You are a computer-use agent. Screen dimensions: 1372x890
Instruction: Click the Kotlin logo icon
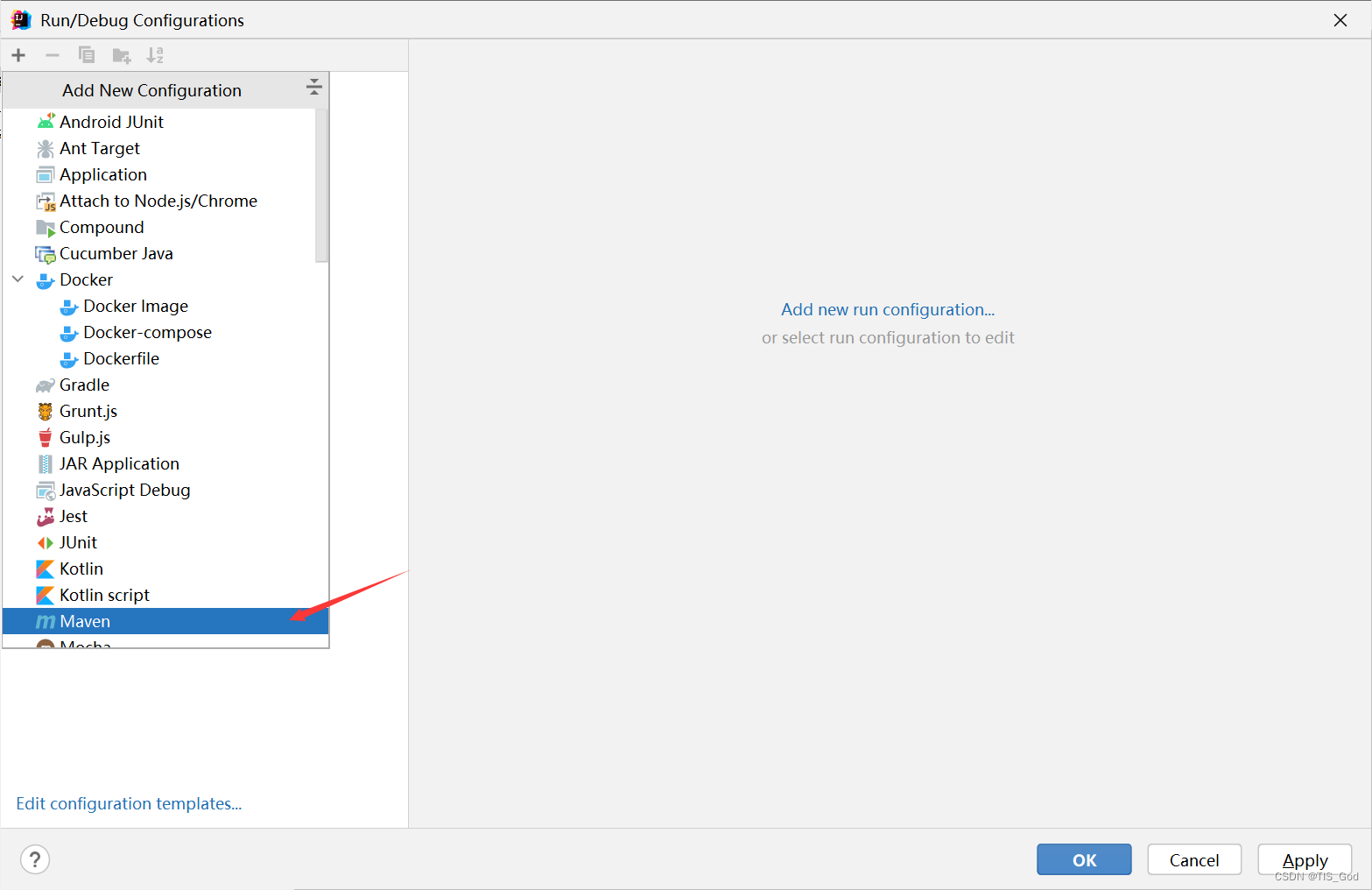46,569
